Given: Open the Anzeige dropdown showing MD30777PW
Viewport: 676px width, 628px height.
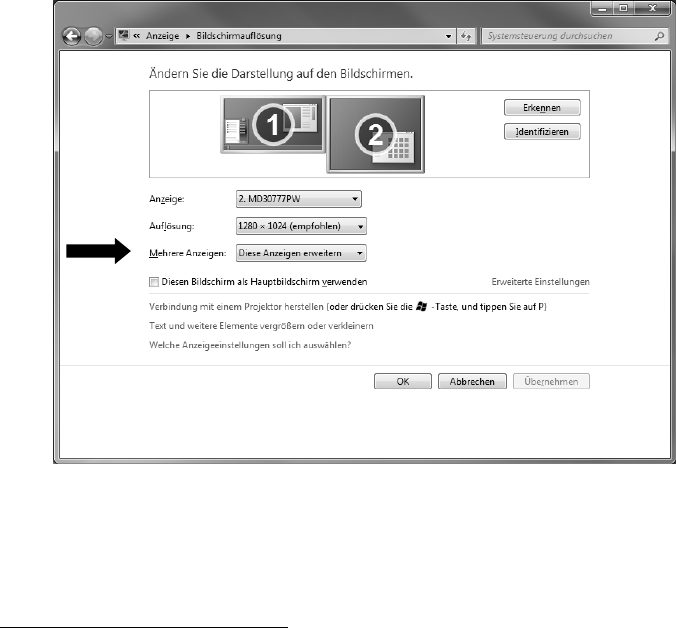Looking at the screenshot, I should coord(299,199).
